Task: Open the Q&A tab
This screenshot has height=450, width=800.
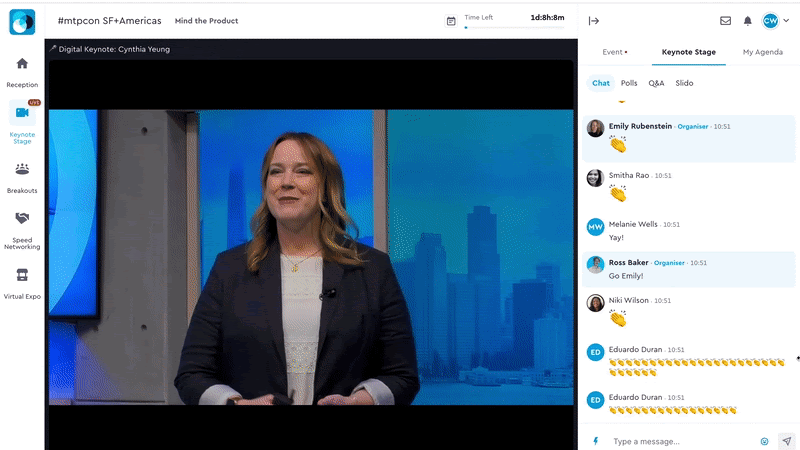Action: pyautogui.click(x=656, y=83)
